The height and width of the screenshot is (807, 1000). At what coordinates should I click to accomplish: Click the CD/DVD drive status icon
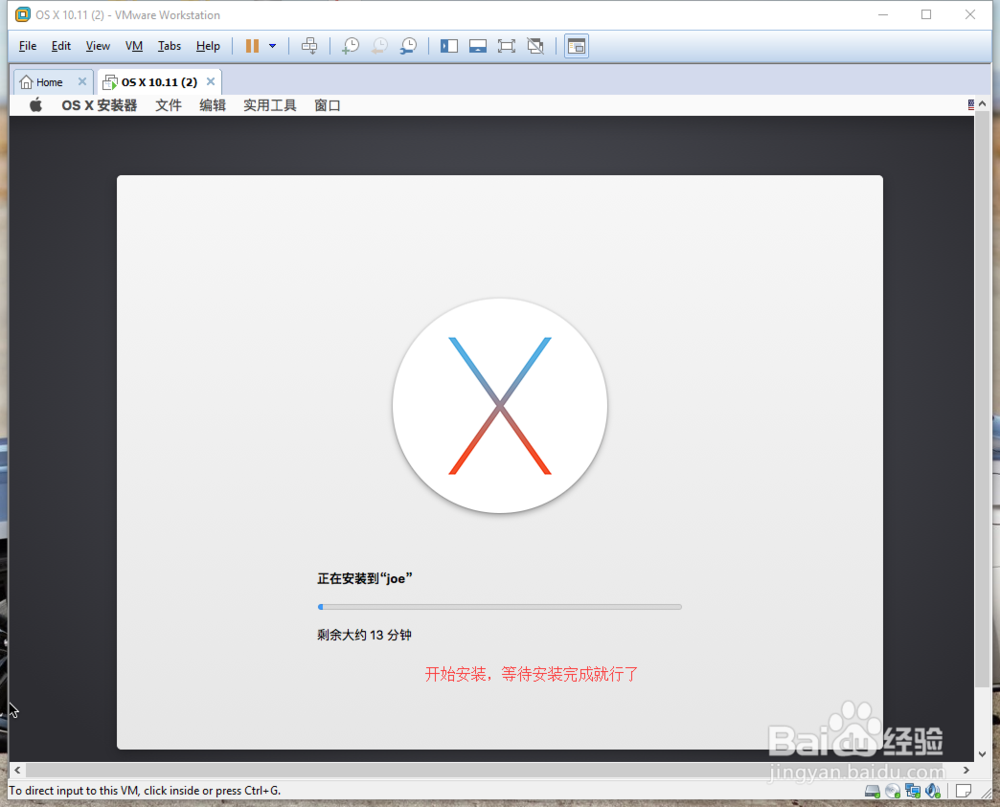893,792
